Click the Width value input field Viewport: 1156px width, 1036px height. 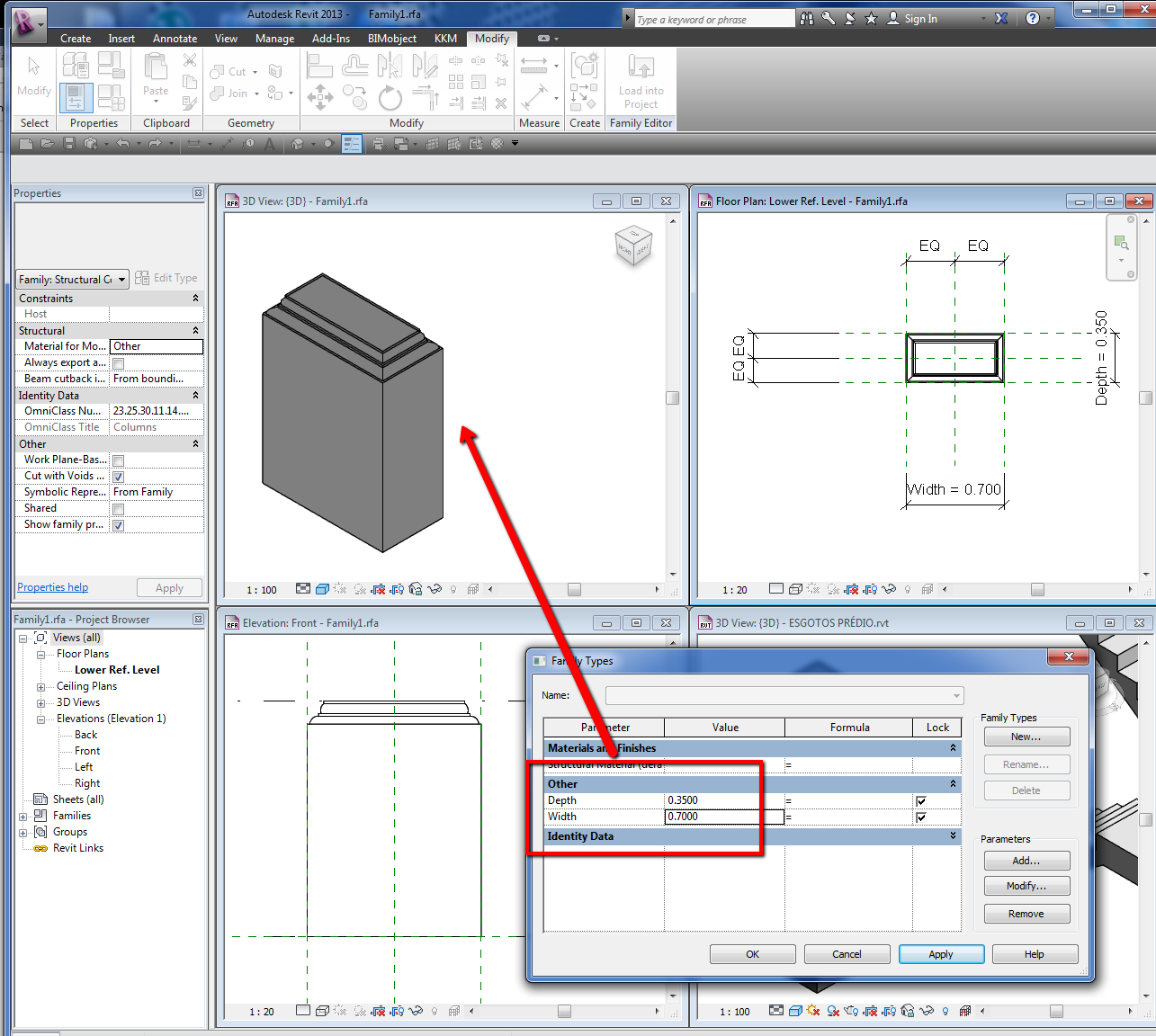(723, 817)
